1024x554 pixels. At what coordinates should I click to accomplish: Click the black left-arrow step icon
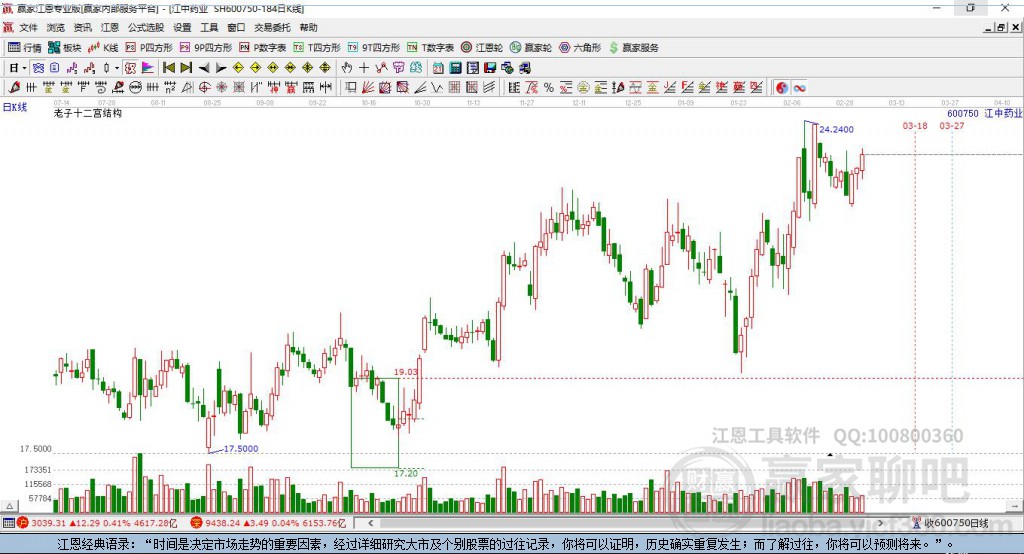click(204, 68)
